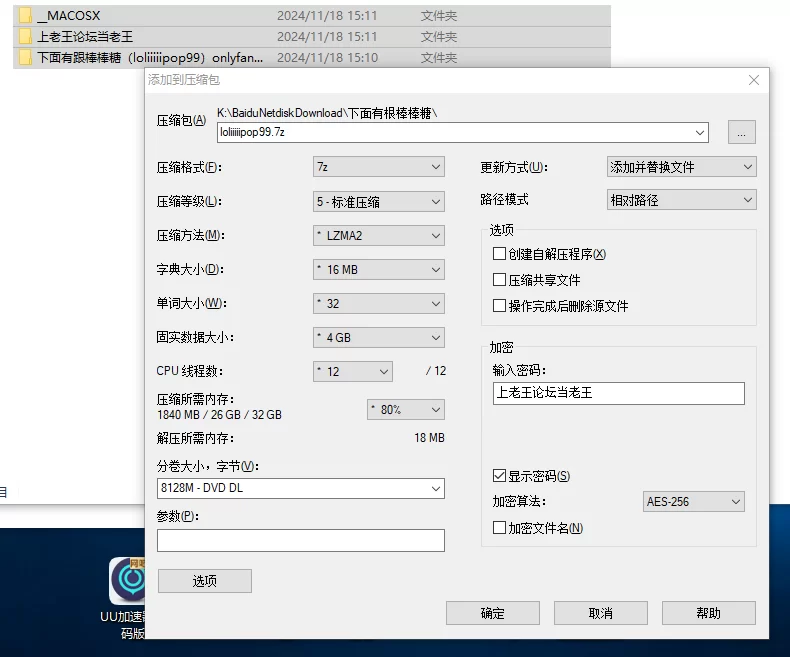This screenshot has height=657, width=790.
Task: Open the 字典大小 16 MB dropdown
Action: click(x=378, y=270)
